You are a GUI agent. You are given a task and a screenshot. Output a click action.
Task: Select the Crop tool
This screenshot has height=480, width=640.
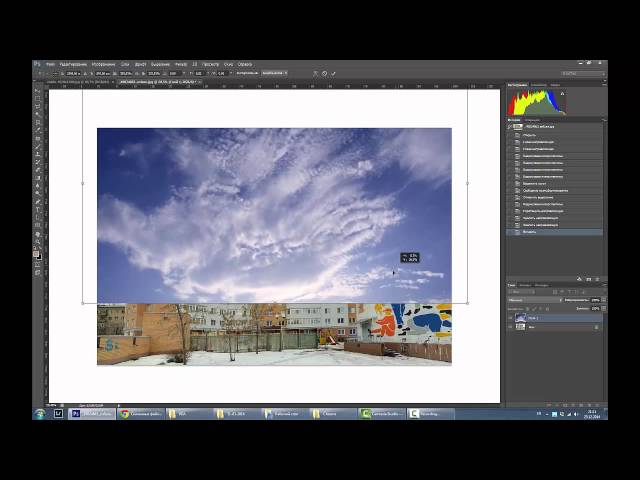38,122
